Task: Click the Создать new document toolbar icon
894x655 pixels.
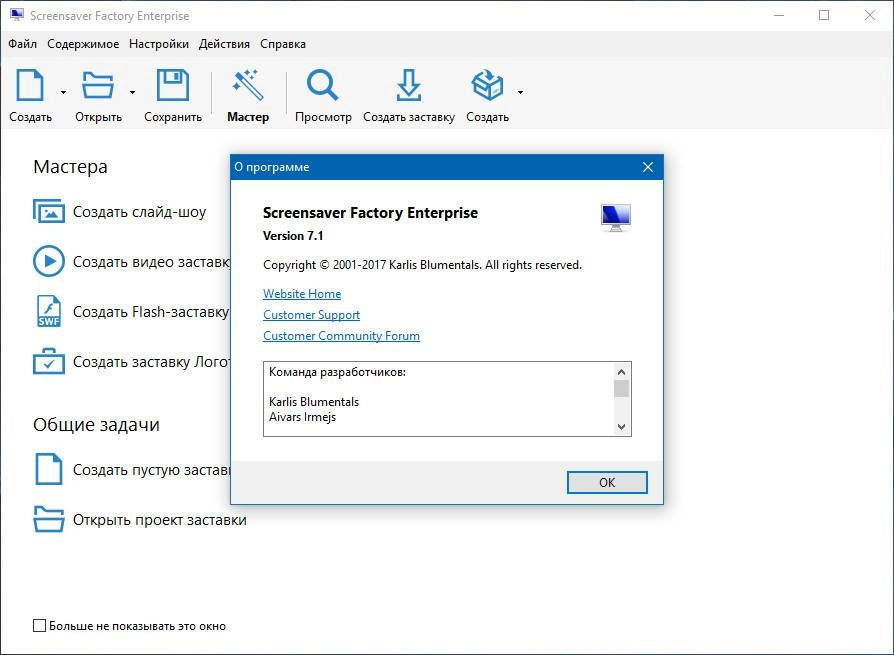Action: 30,85
